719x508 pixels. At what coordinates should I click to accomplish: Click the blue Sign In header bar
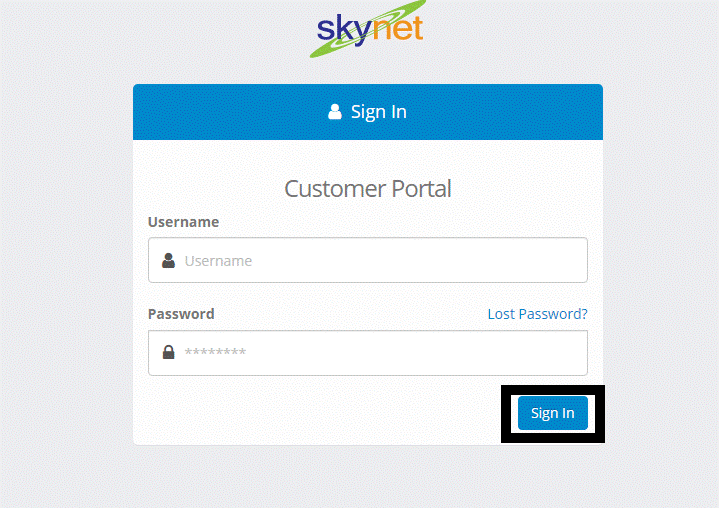pyautogui.click(x=368, y=112)
